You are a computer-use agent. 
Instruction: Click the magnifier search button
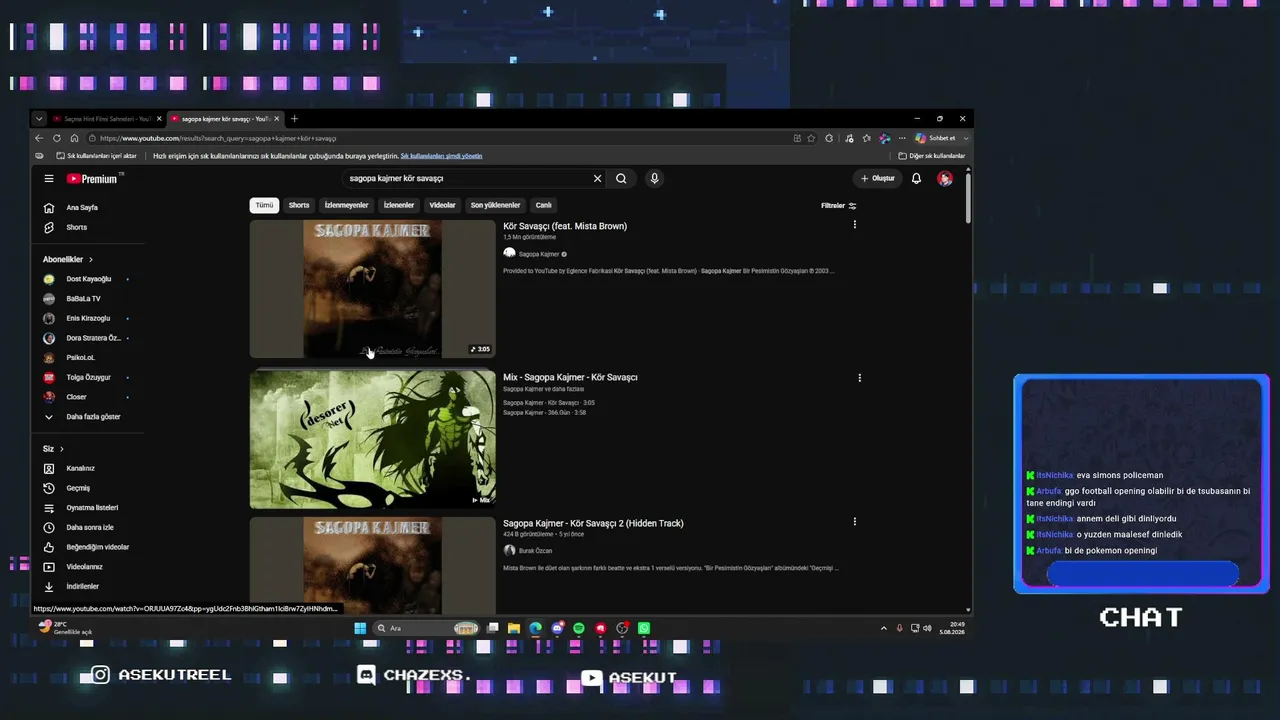[621, 179]
